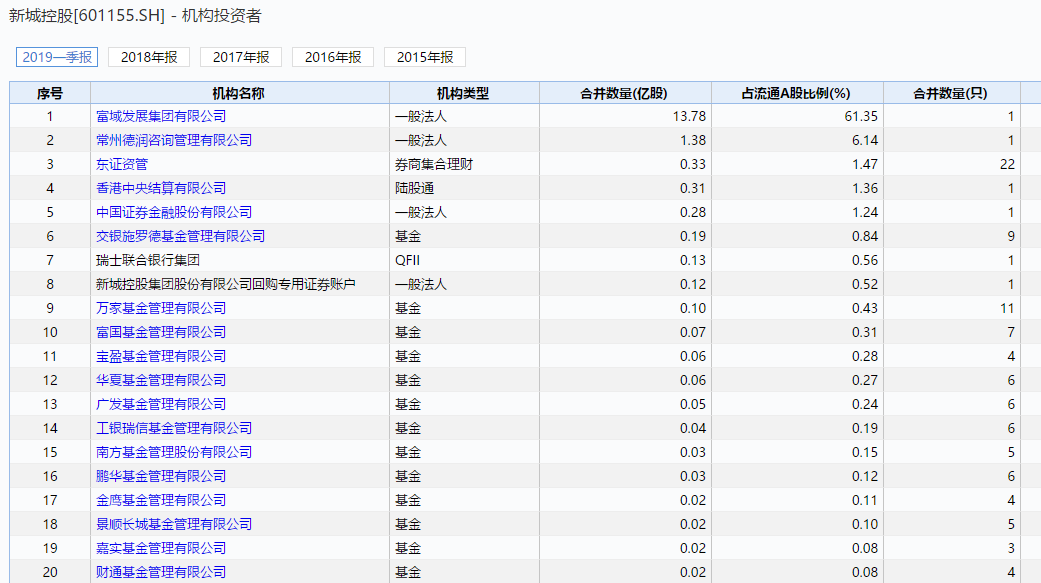The width and height of the screenshot is (1041, 583).
Task: Click the 61.35 percentage cell
Action: (797, 116)
